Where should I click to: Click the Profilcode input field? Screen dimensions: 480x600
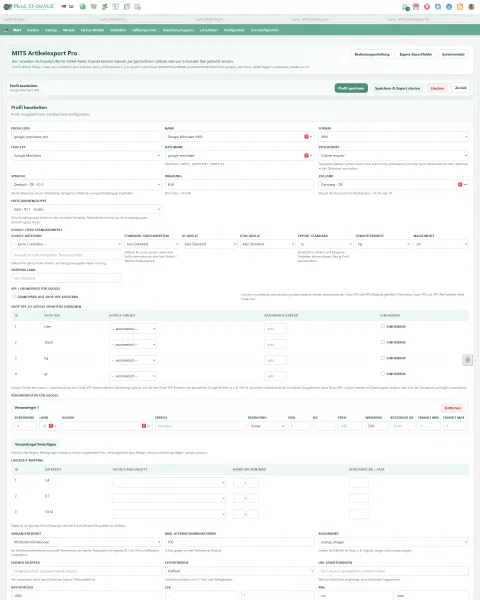[86, 137]
